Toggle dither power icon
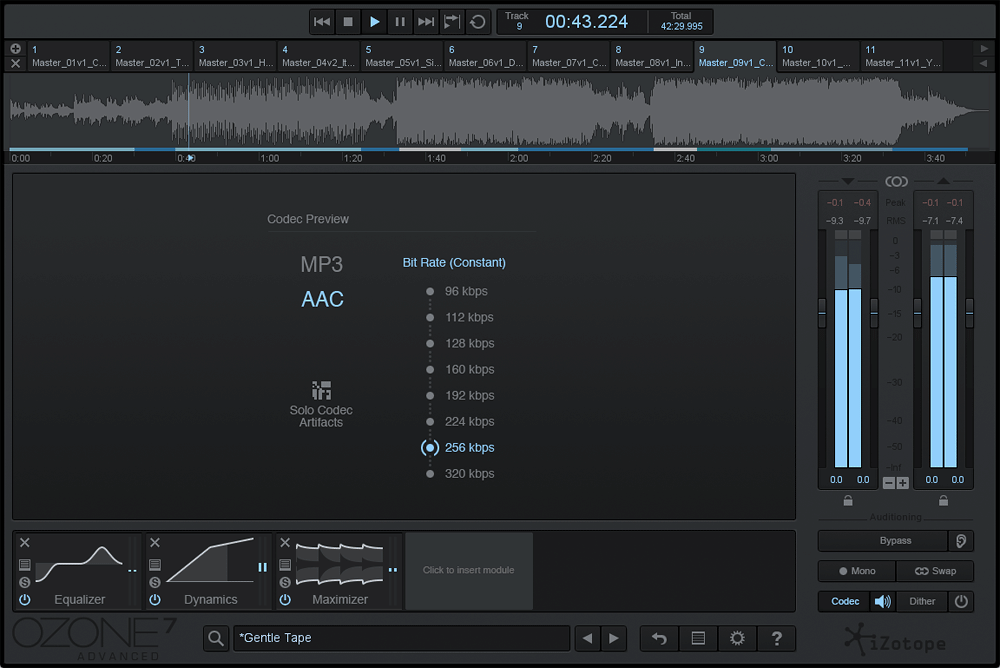Screen dimensions: 1000x668 pyautogui.click(x=961, y=601)
